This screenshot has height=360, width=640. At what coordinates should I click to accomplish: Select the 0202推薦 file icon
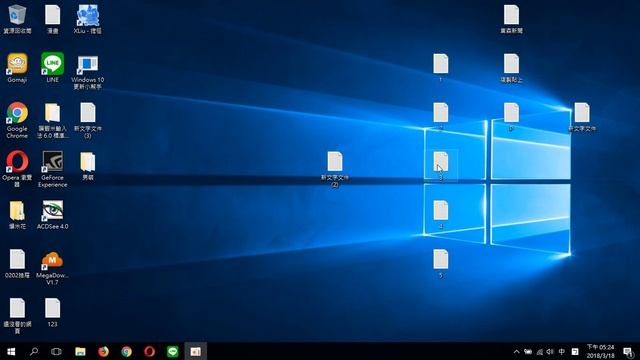coord(17,264)
